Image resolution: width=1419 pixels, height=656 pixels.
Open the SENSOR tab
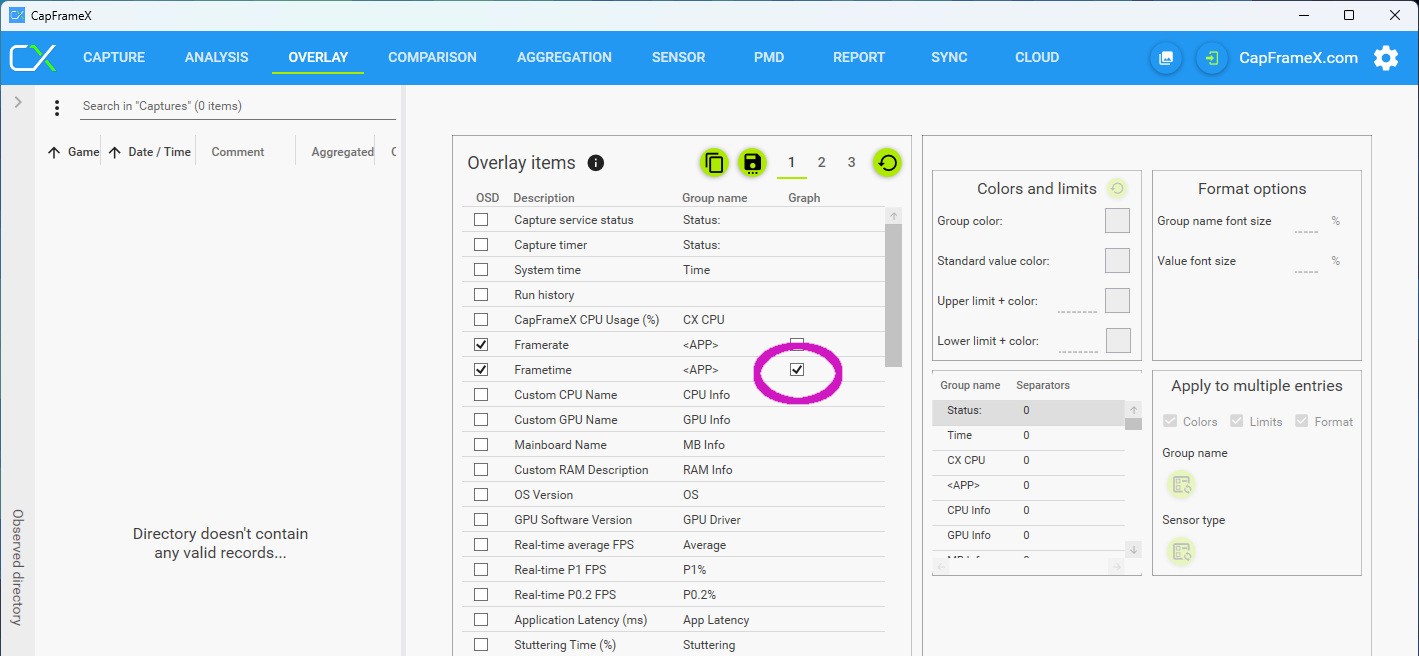(x=678, y=58)
